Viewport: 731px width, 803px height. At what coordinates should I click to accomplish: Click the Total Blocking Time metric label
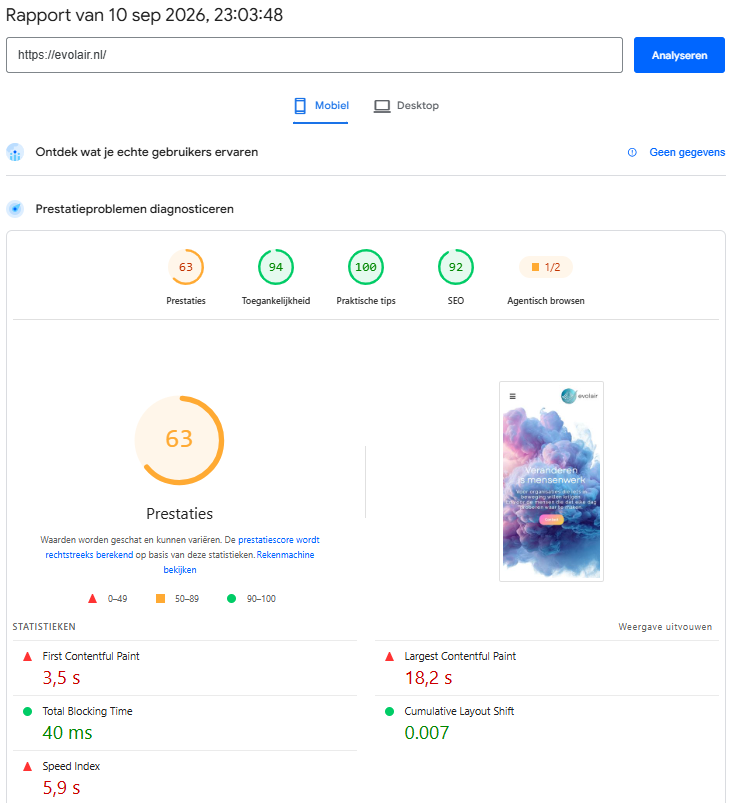(87, 711)
